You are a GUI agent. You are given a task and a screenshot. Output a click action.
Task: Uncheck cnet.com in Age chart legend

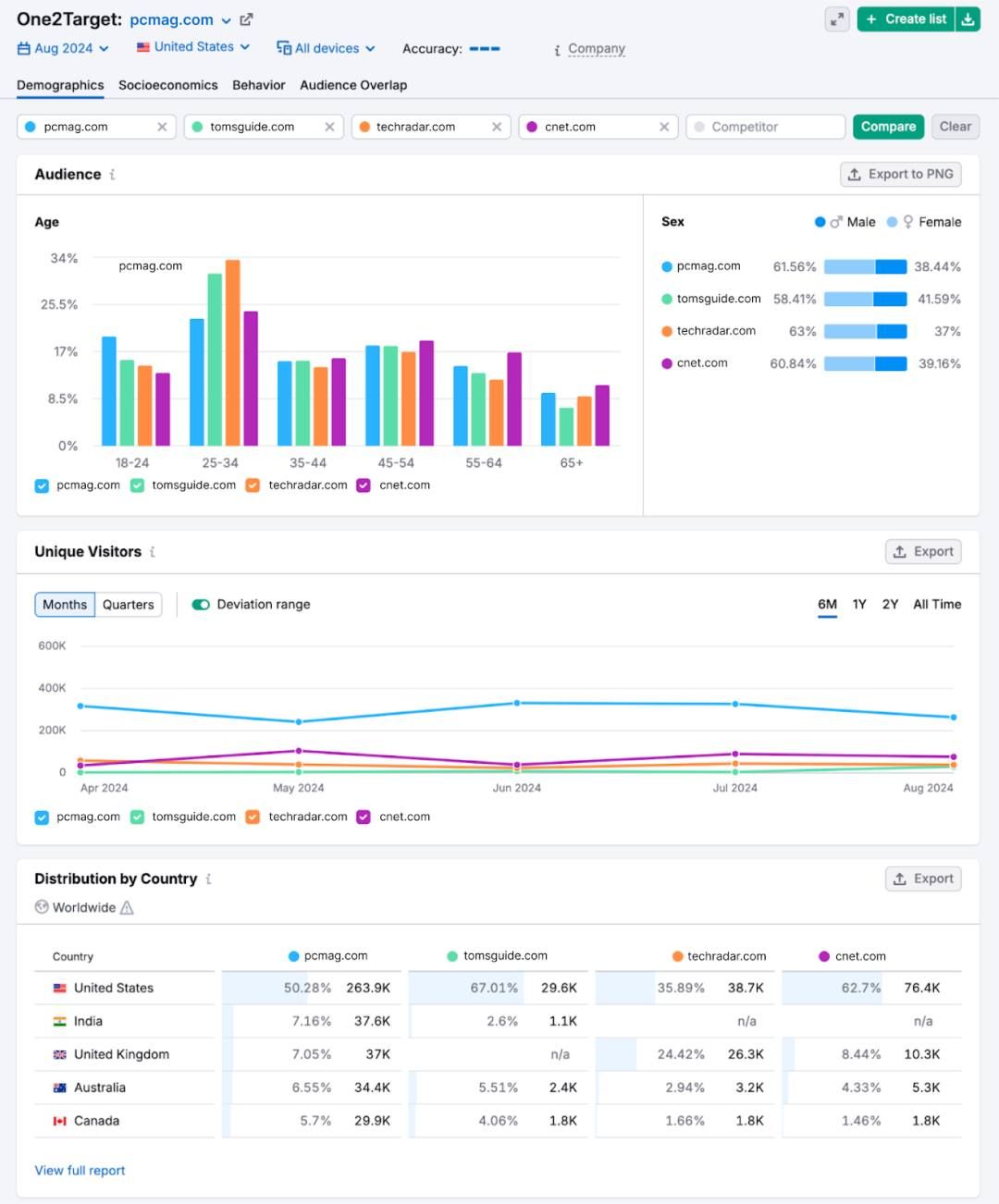click(x=364, y=485)
